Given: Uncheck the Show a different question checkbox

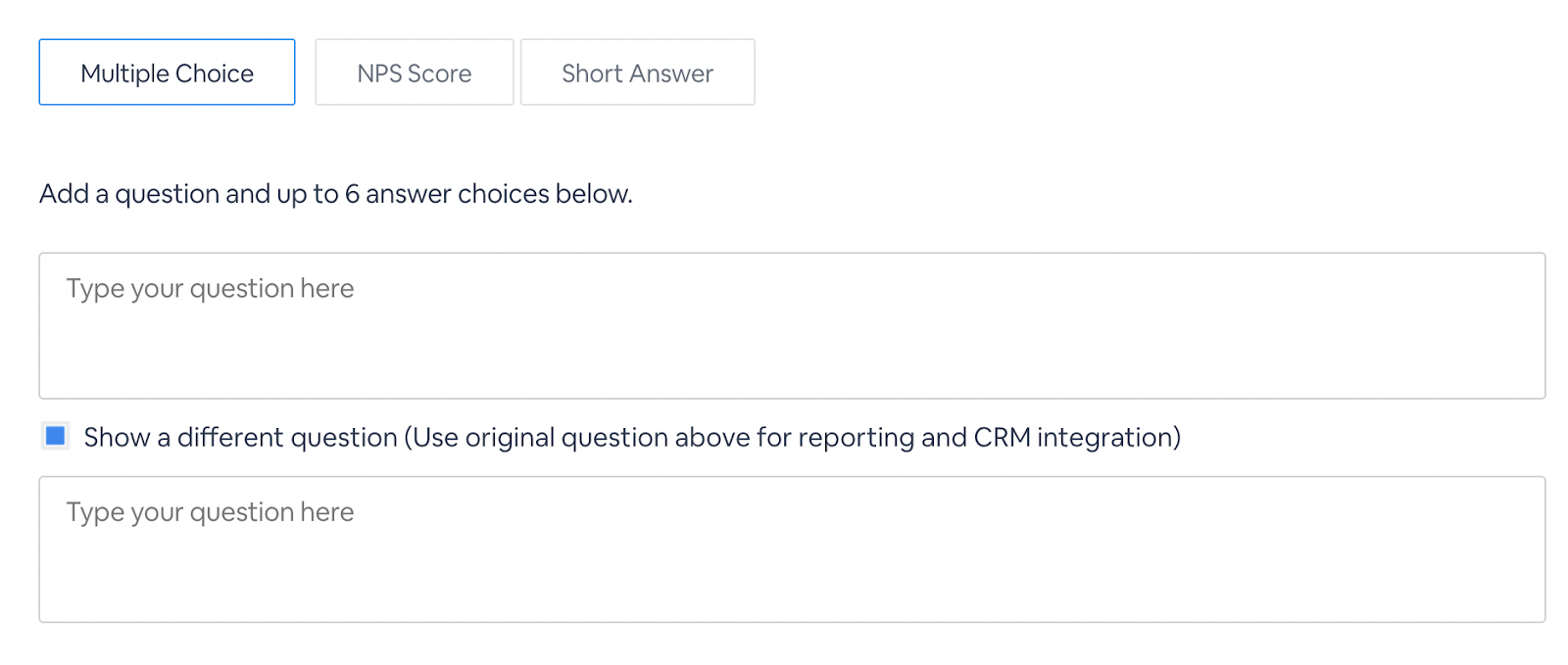Looking at the screenshot, I should coord(56,436).
